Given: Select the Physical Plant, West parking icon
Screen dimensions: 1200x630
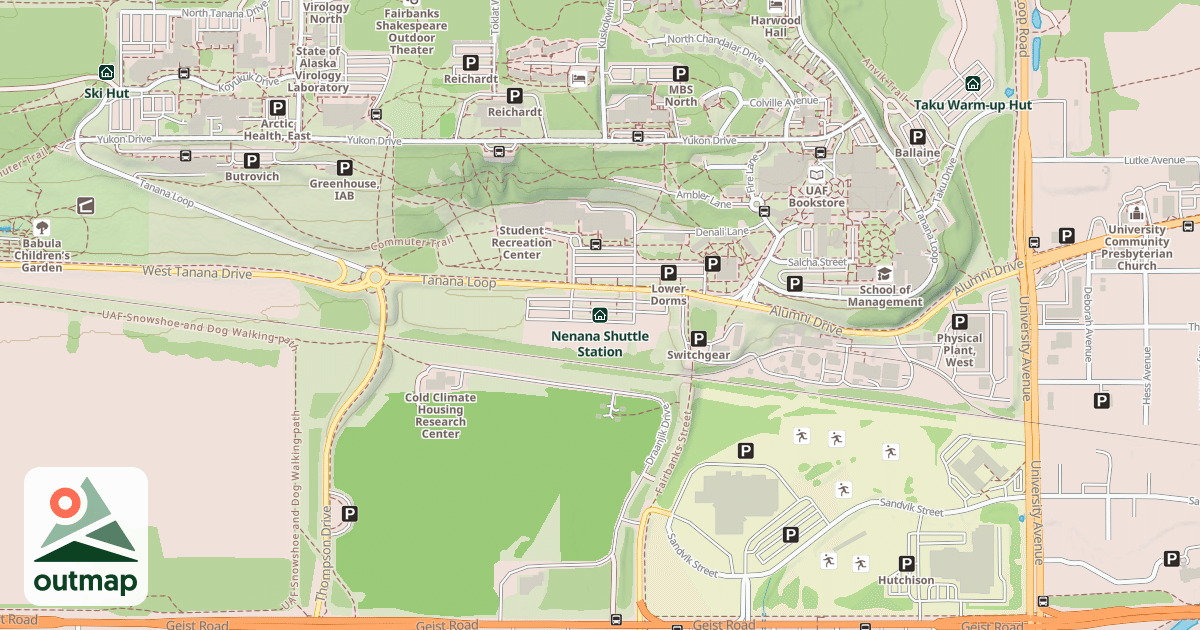Looking at the screenshot, I should point(960,321).
